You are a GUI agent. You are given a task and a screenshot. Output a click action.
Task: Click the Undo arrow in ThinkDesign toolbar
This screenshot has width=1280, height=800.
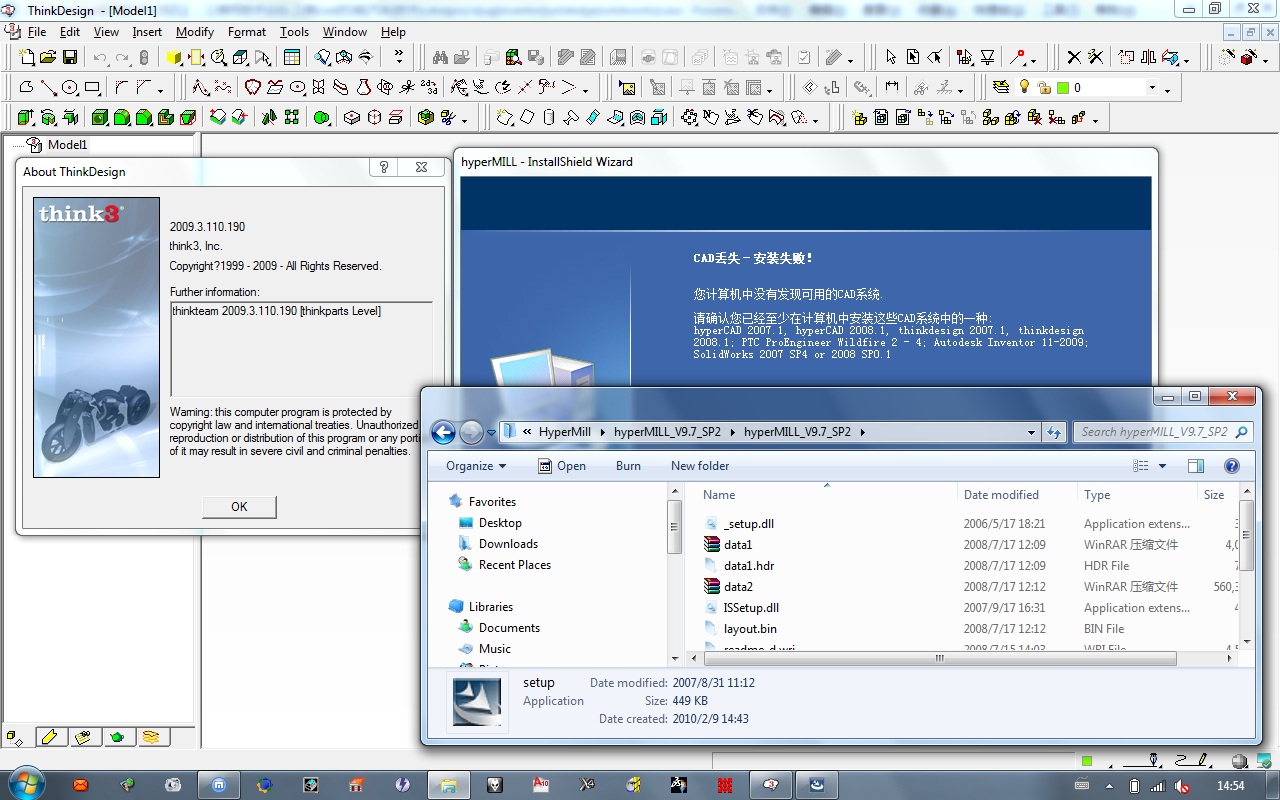coord(100,58)
